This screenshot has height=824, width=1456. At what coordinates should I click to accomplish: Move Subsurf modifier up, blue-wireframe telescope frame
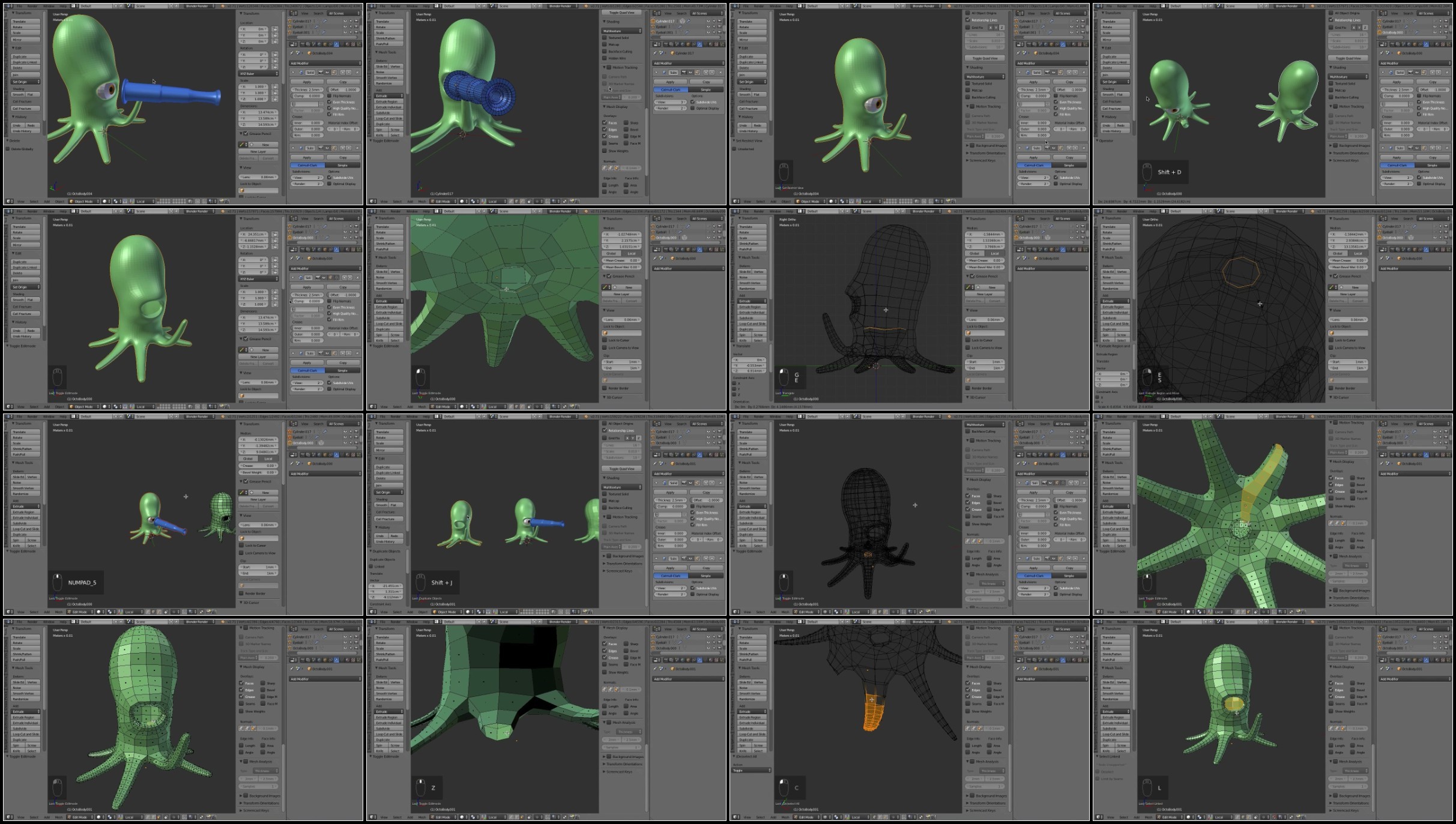[x=705, y=73]
